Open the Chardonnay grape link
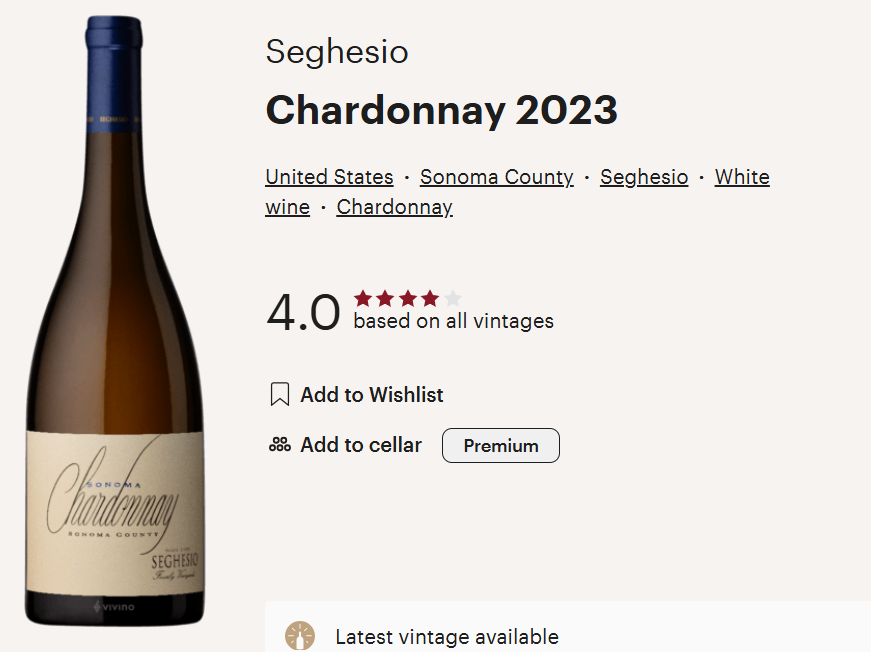The image size is (871, 652). pyautogui.click(x=394, y=207)
